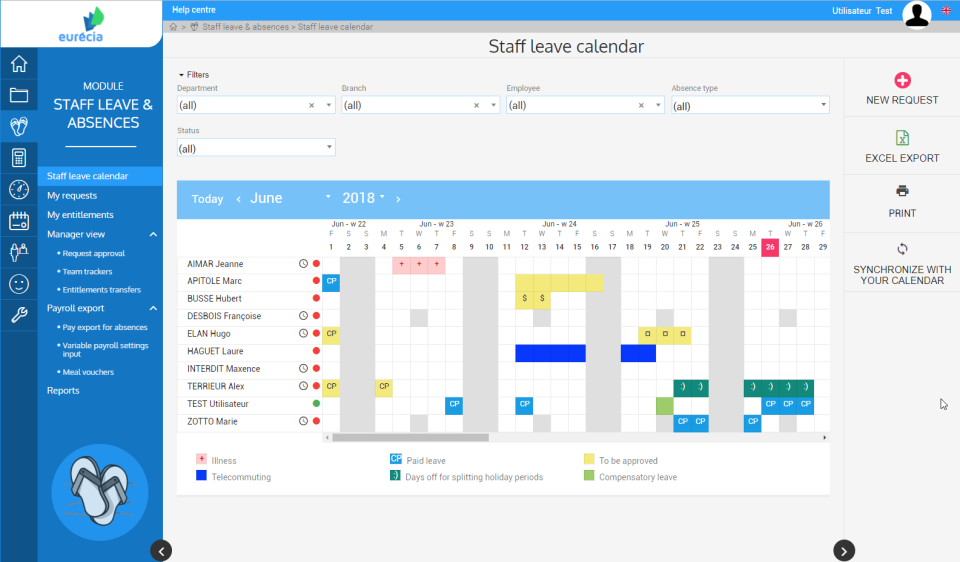
Task: Open the Status filter dropdown
Action: point(329,148)
